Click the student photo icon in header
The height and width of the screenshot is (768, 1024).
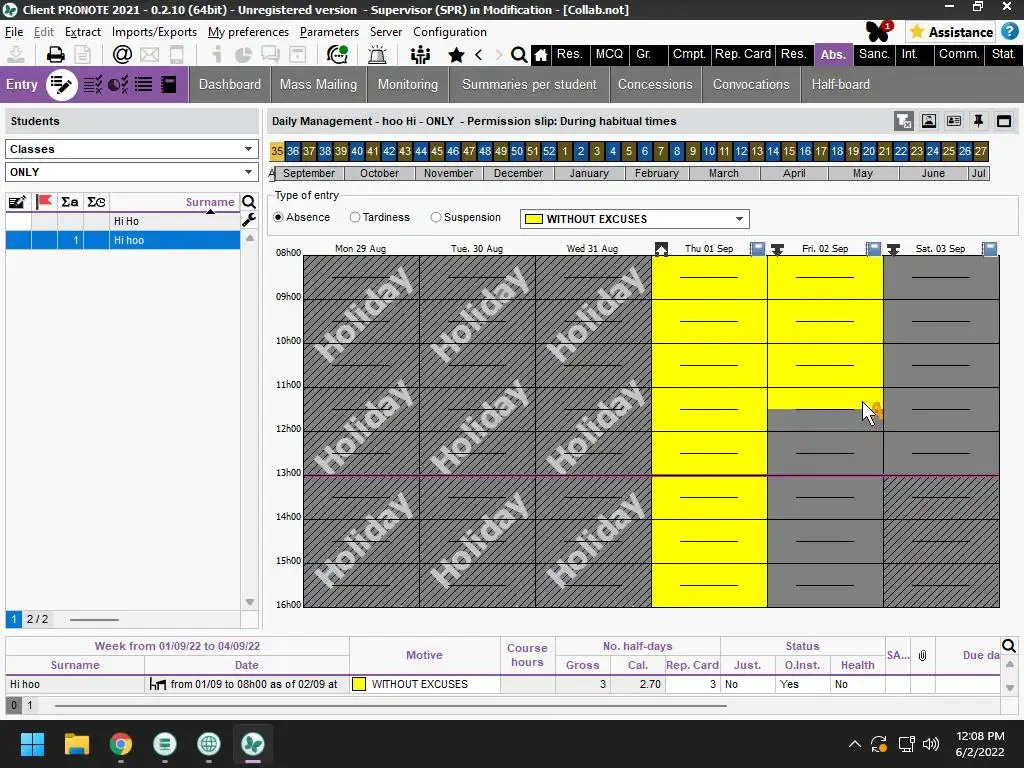tap(929, 121)
